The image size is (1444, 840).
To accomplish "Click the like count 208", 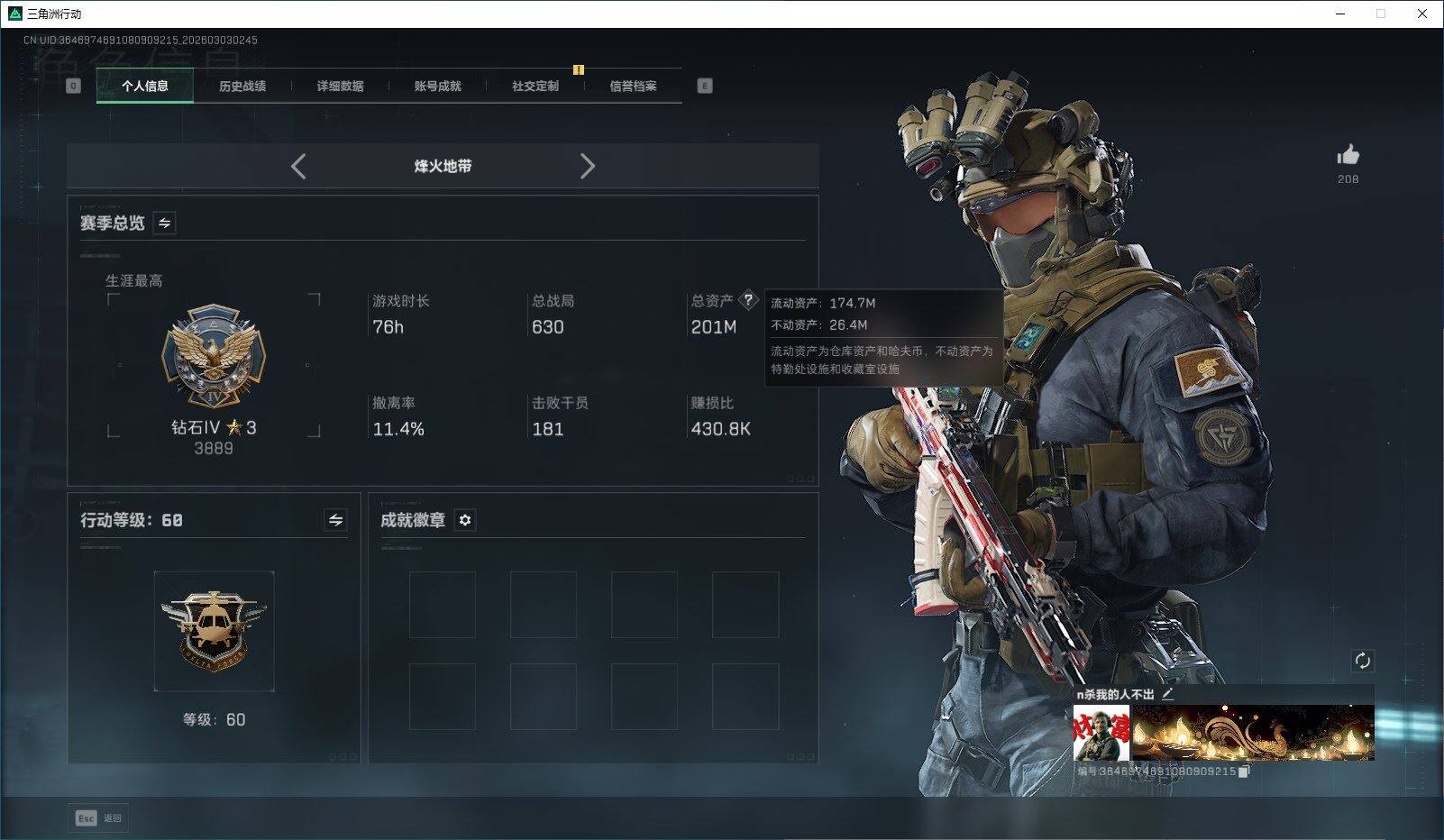I will pyautogui.click(x=1348, y=179).
